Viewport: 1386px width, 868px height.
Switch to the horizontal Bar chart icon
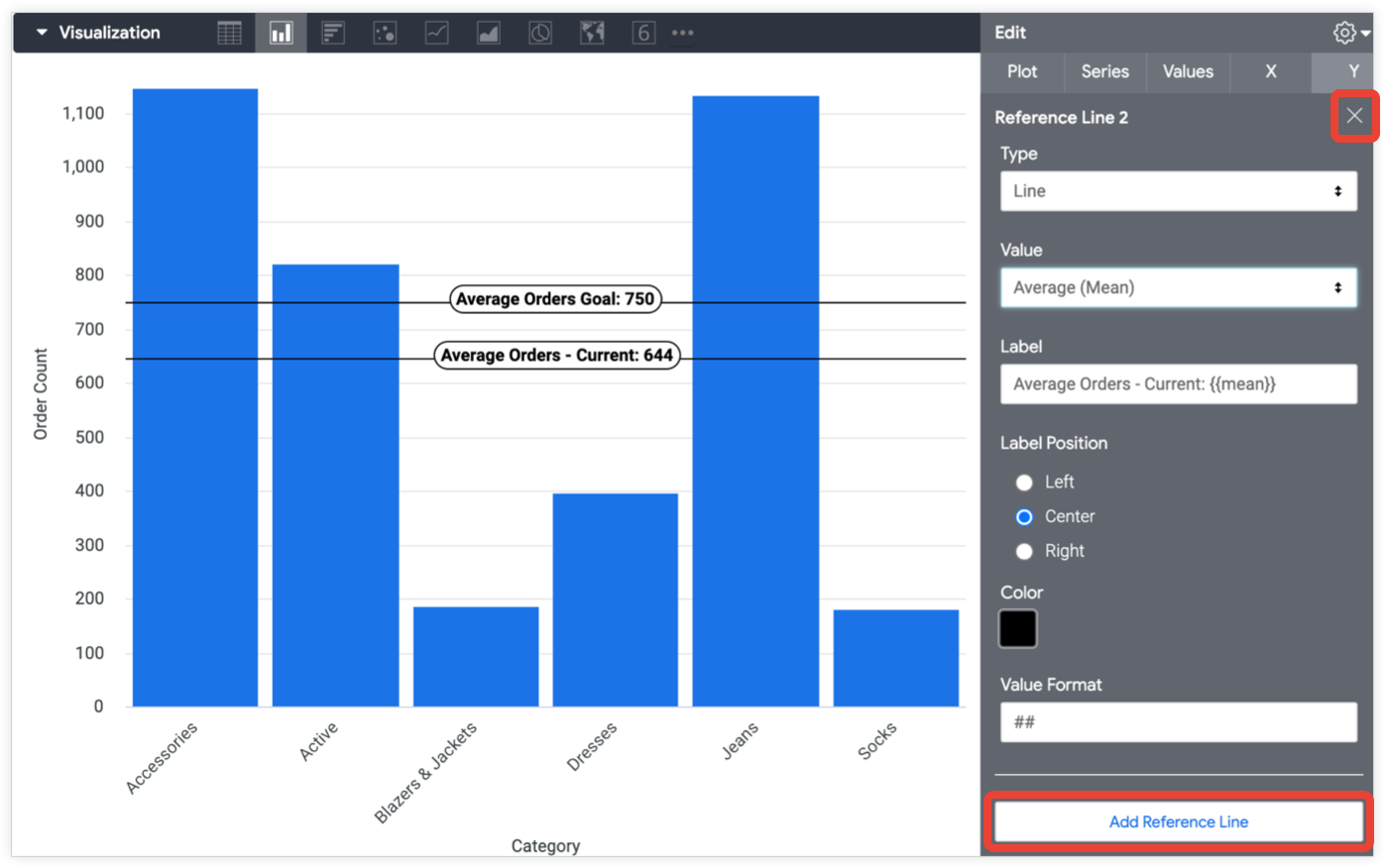tap(333, 33)
